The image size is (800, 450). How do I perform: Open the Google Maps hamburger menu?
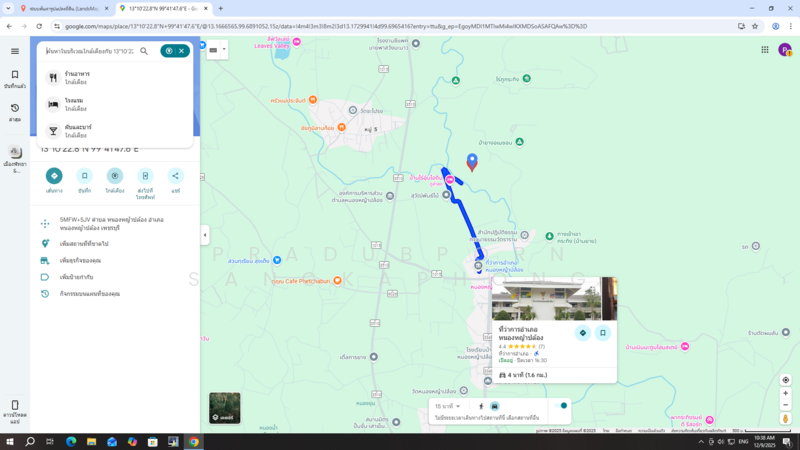pyautogui.click(x=15, y=51)
